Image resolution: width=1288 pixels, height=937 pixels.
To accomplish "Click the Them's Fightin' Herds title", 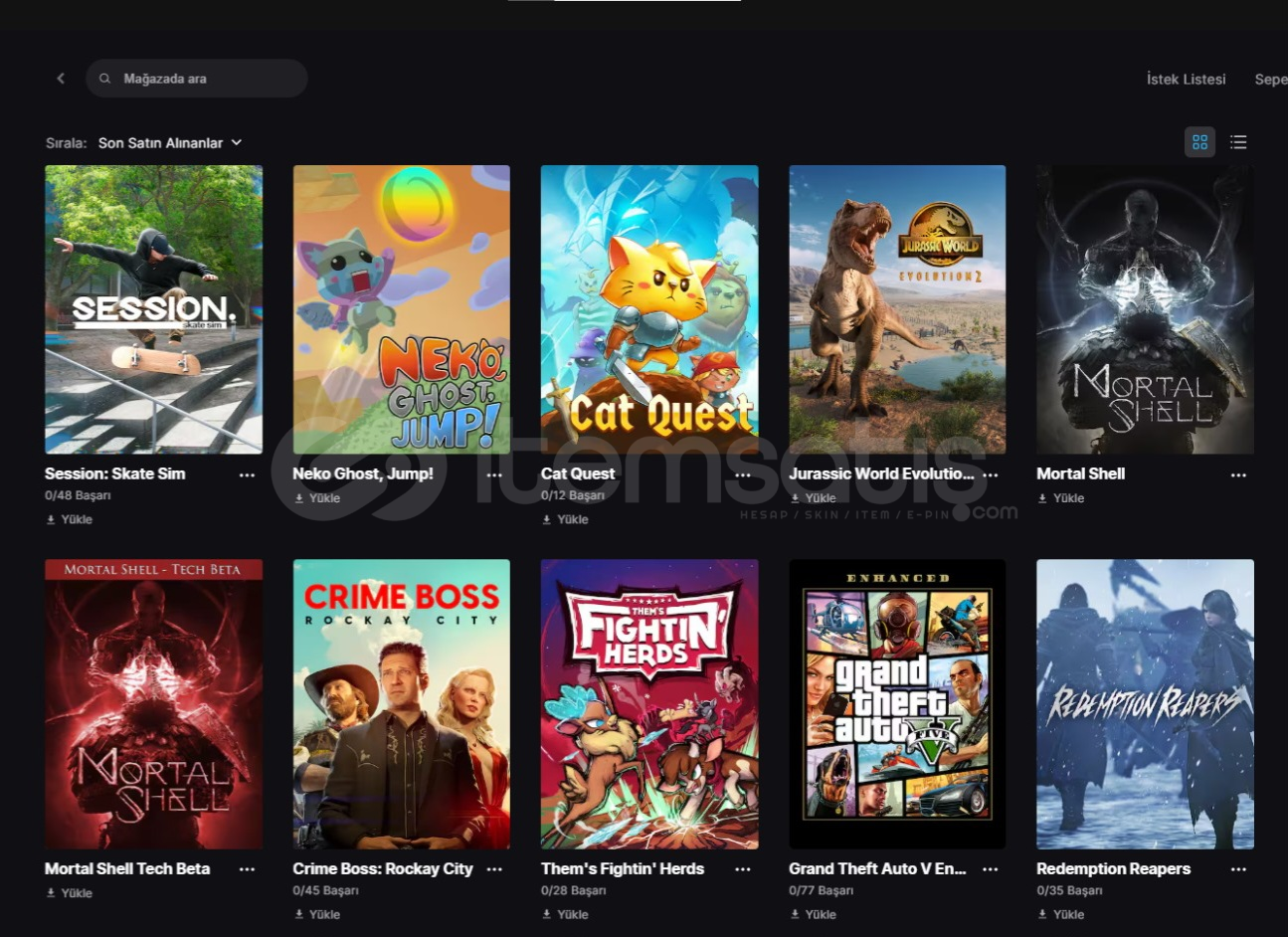I will pyautogui.click(x=623, y=868).
